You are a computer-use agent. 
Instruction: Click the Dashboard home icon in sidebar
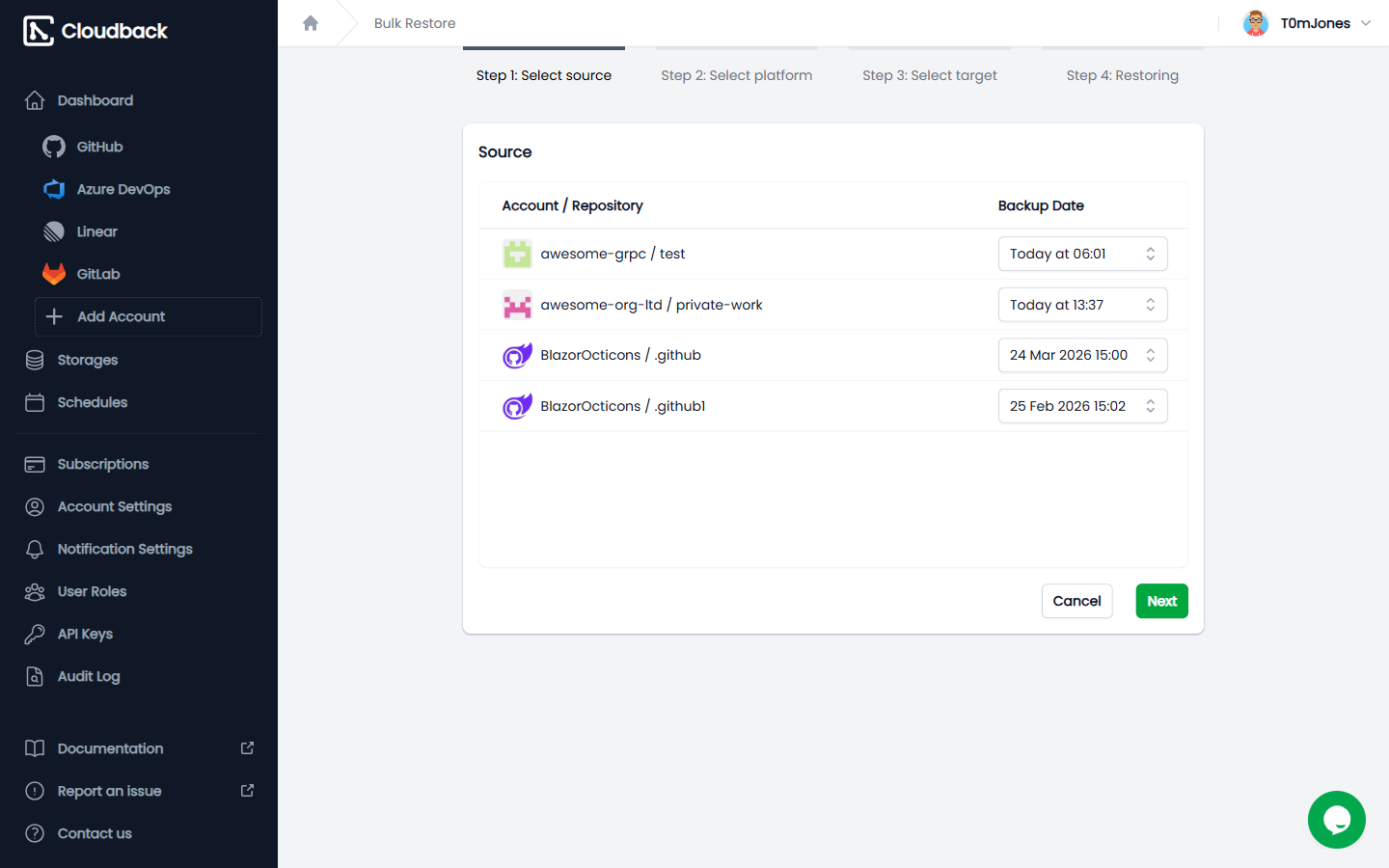(x=35, y=100)
